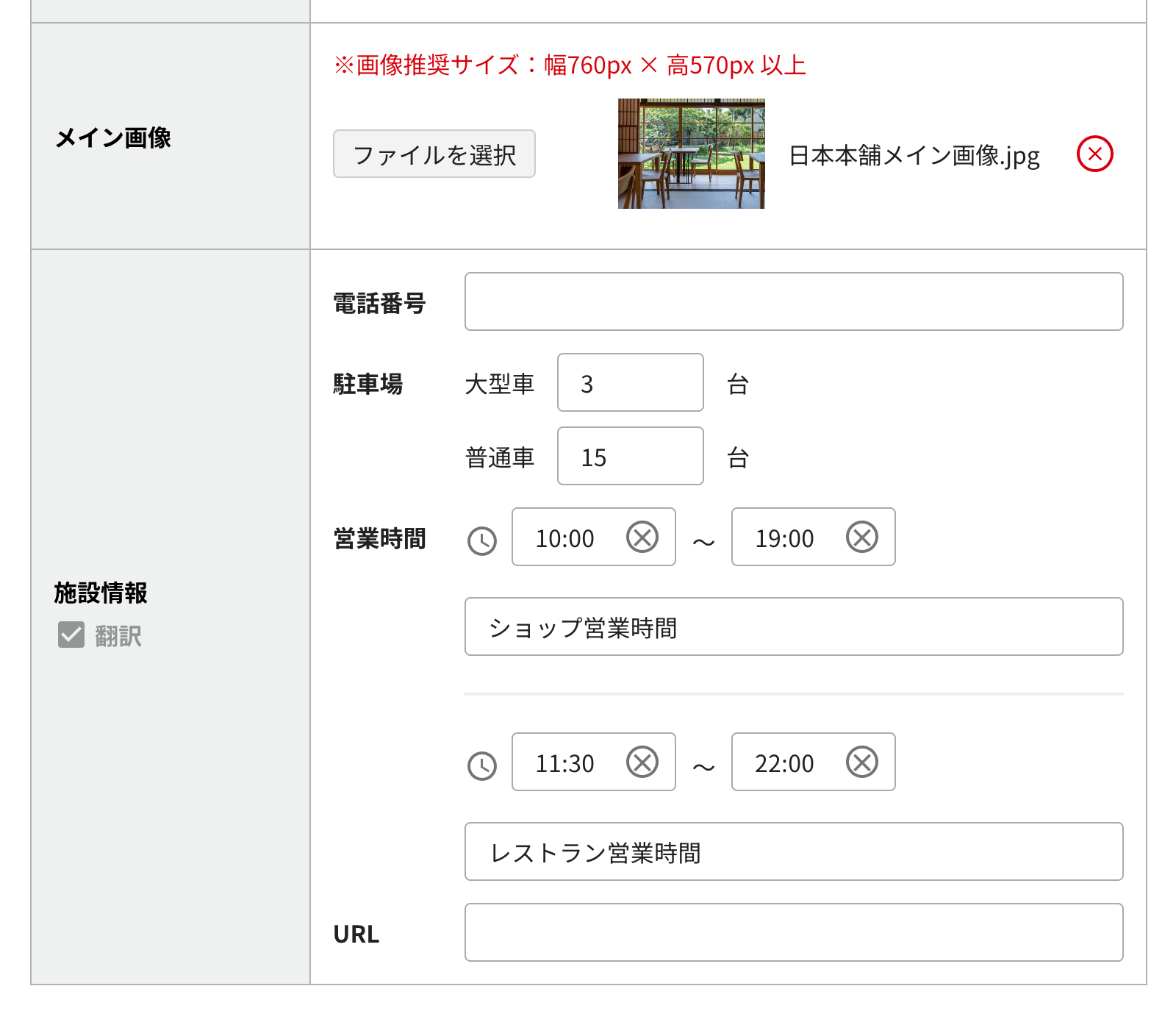Clear the 10:00 opening time
This screenshot has width=1176, height=1011.
point(642,537)
